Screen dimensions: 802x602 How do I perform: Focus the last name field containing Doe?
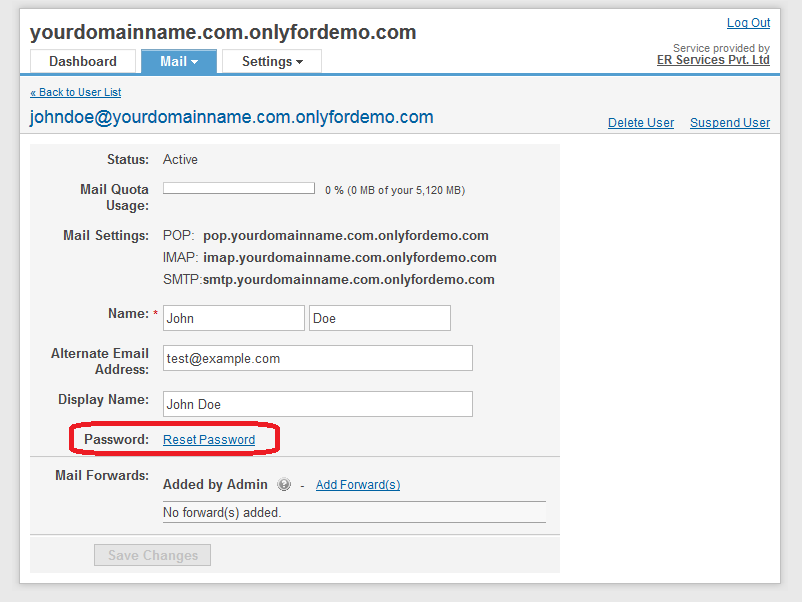point(380,318)
